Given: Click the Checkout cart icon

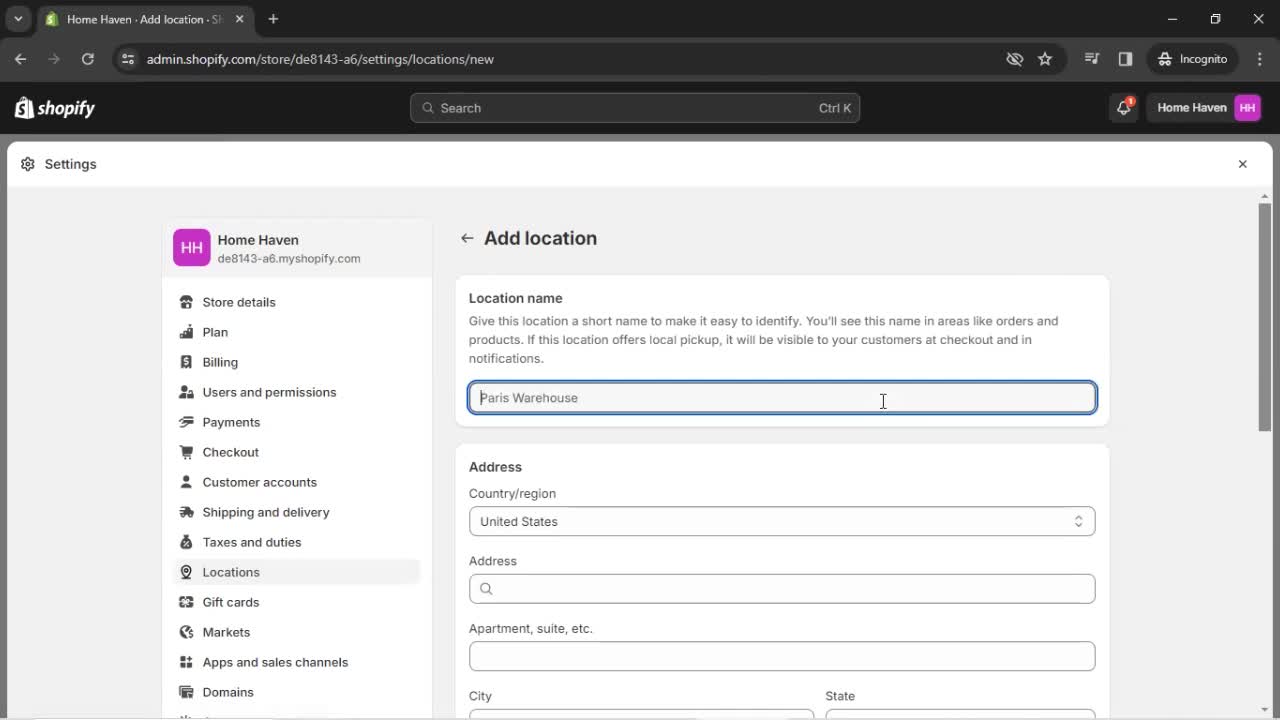Looking at the screenshot, I should point(186,452).
